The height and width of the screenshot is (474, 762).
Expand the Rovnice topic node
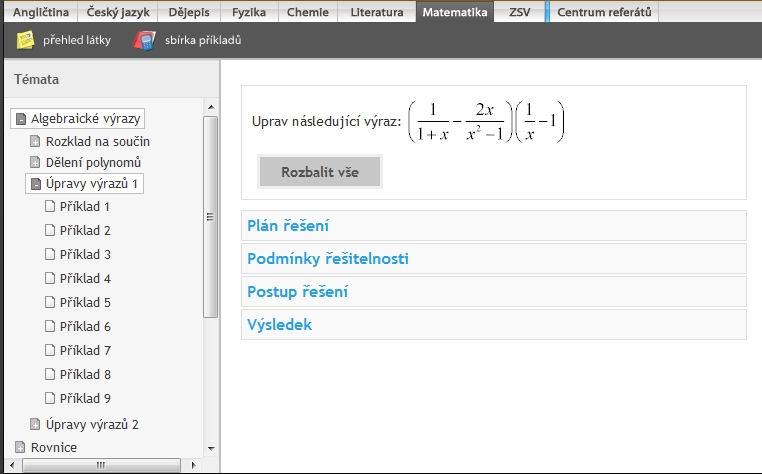click(20, 447)
